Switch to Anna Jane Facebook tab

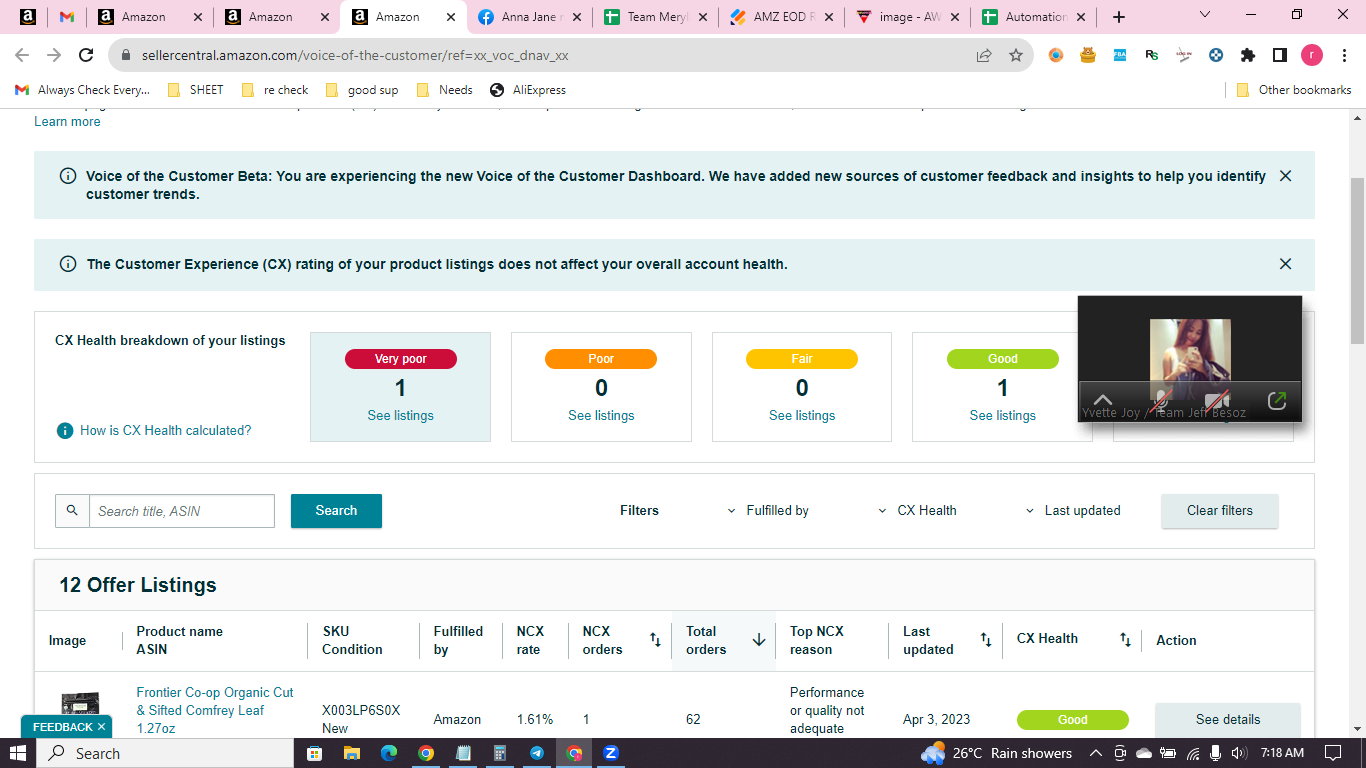[530, 17]
